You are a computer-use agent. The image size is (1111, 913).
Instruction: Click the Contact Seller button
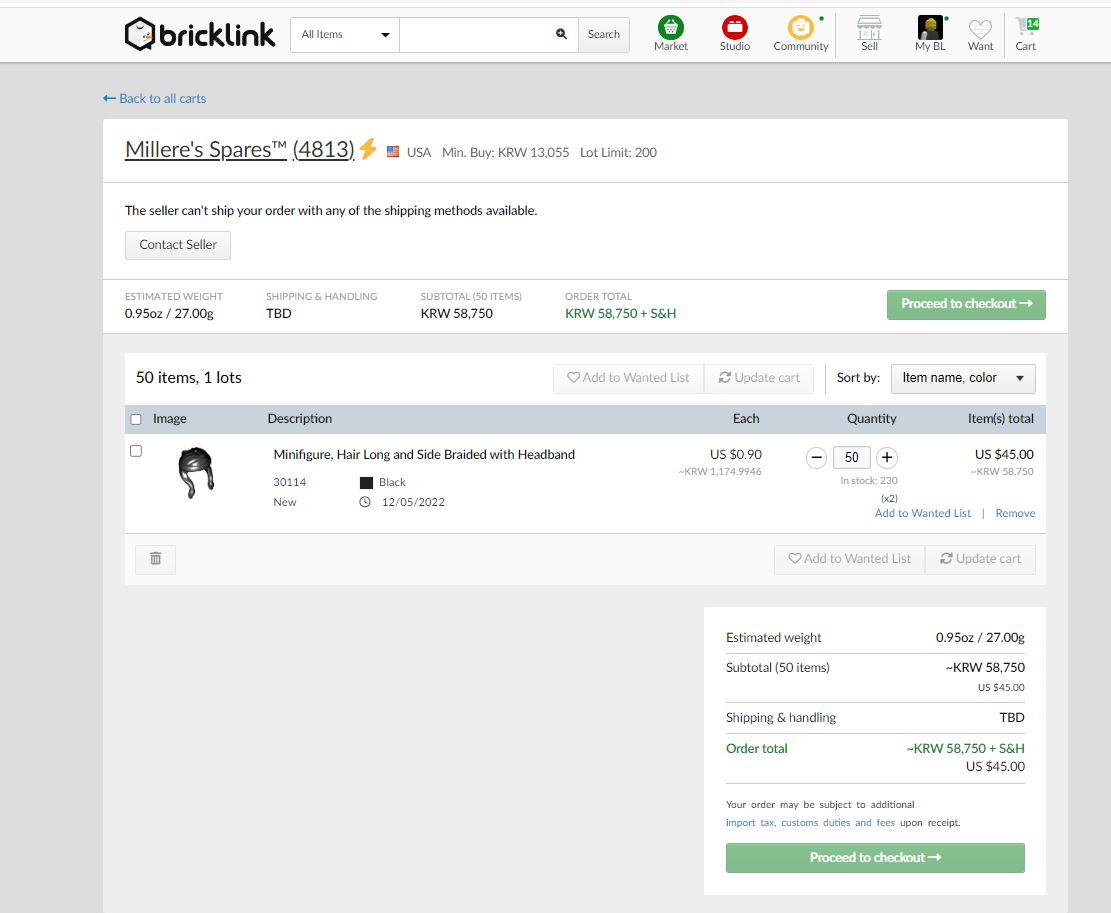[x=178, y=245]
